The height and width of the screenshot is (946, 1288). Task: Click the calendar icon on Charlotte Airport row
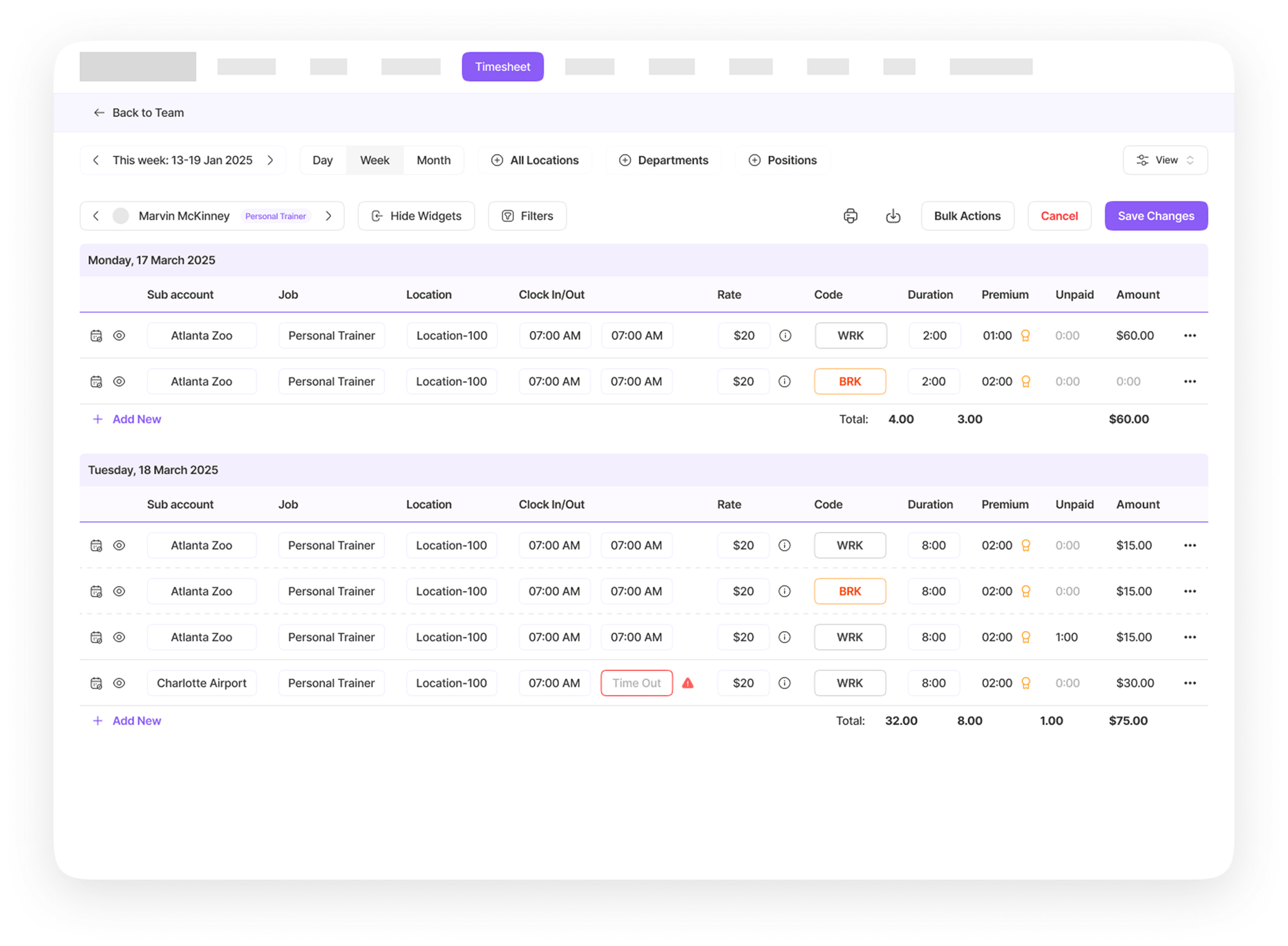[x=96, y=683]
